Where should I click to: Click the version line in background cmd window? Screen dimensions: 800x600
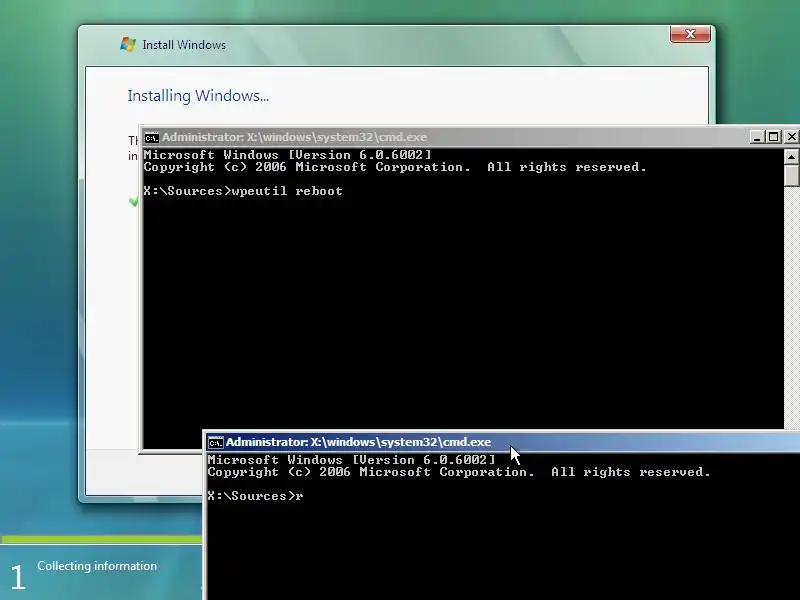pos(287,155)
